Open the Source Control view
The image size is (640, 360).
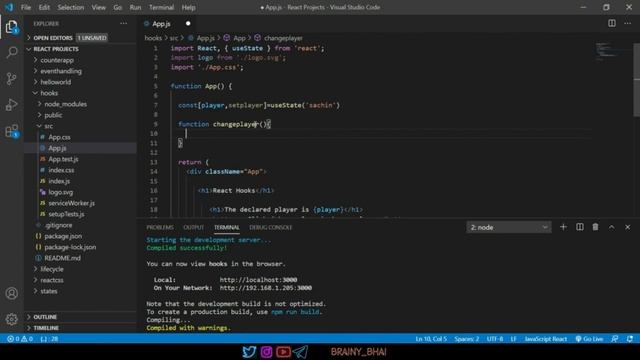coord(11,78)
